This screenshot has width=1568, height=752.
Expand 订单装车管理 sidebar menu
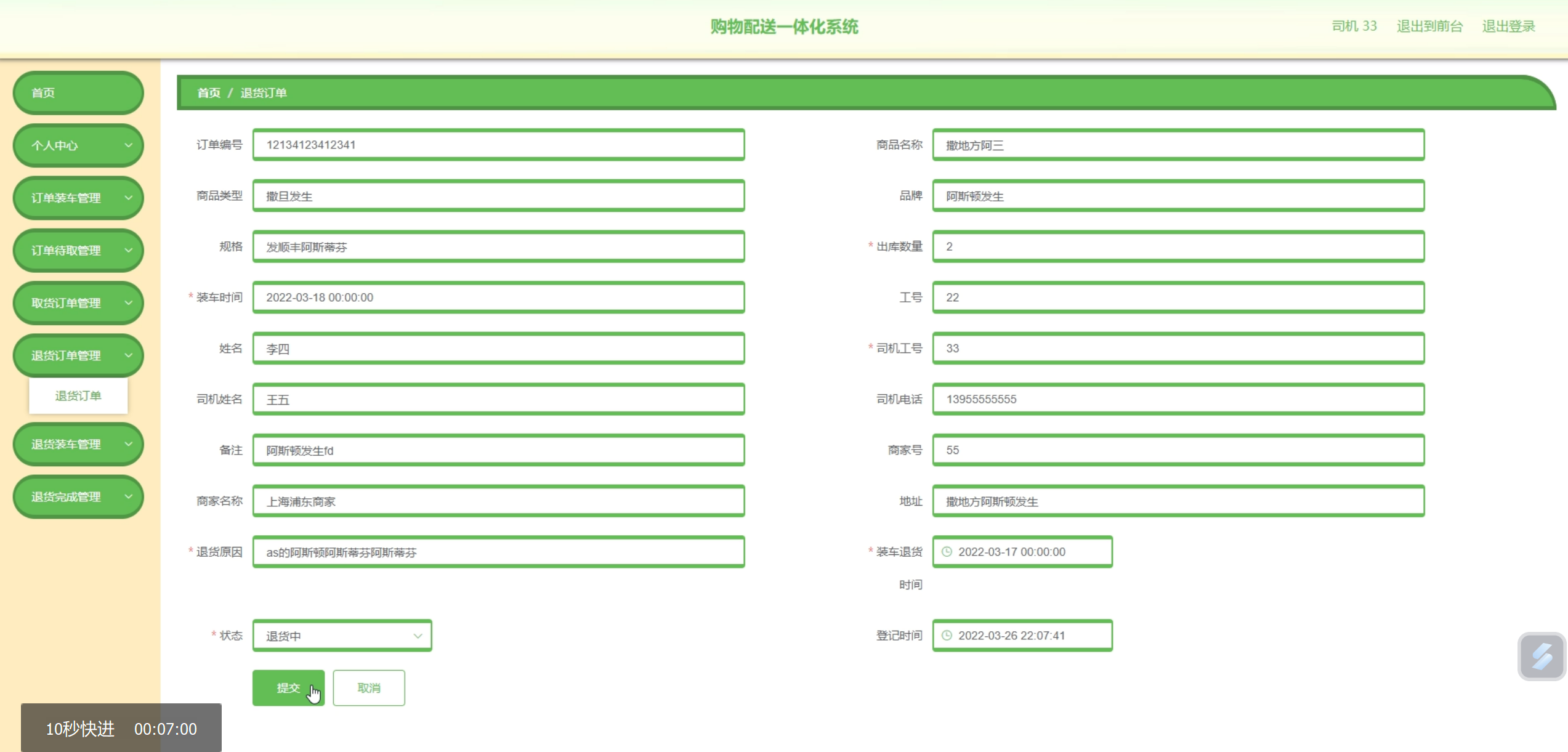tap(78, 198)
